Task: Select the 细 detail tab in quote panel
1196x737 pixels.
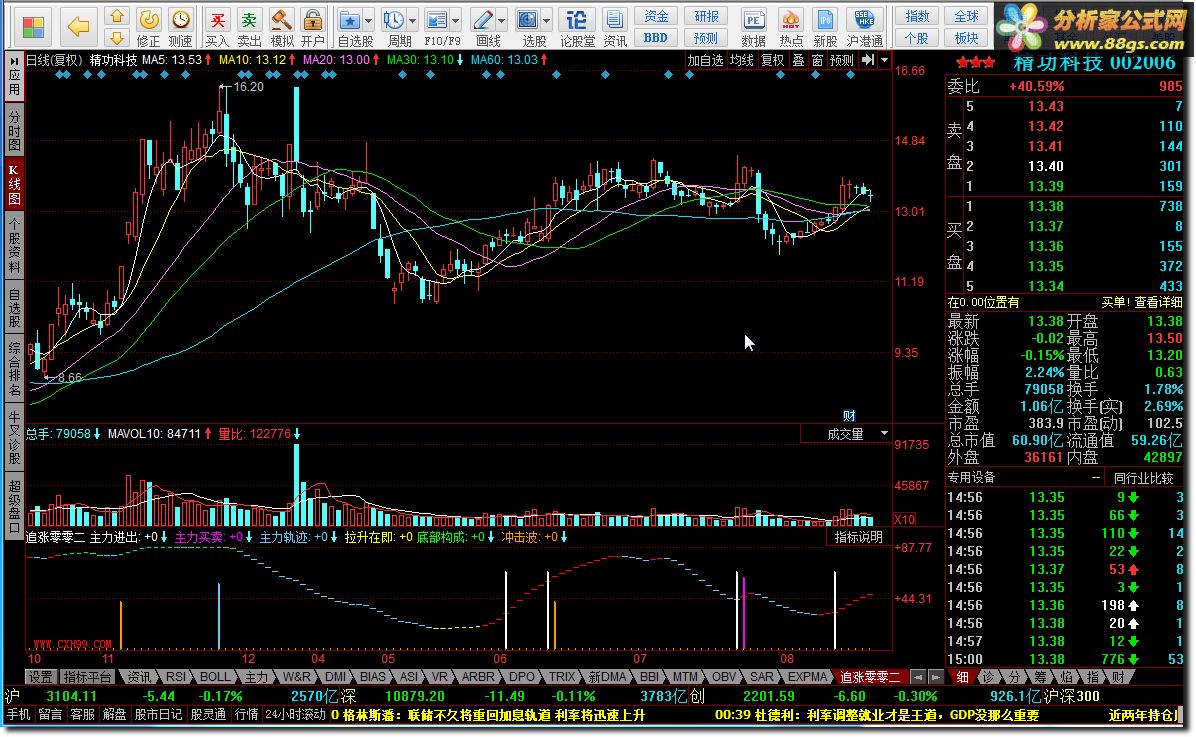Action: pos(963,677)
